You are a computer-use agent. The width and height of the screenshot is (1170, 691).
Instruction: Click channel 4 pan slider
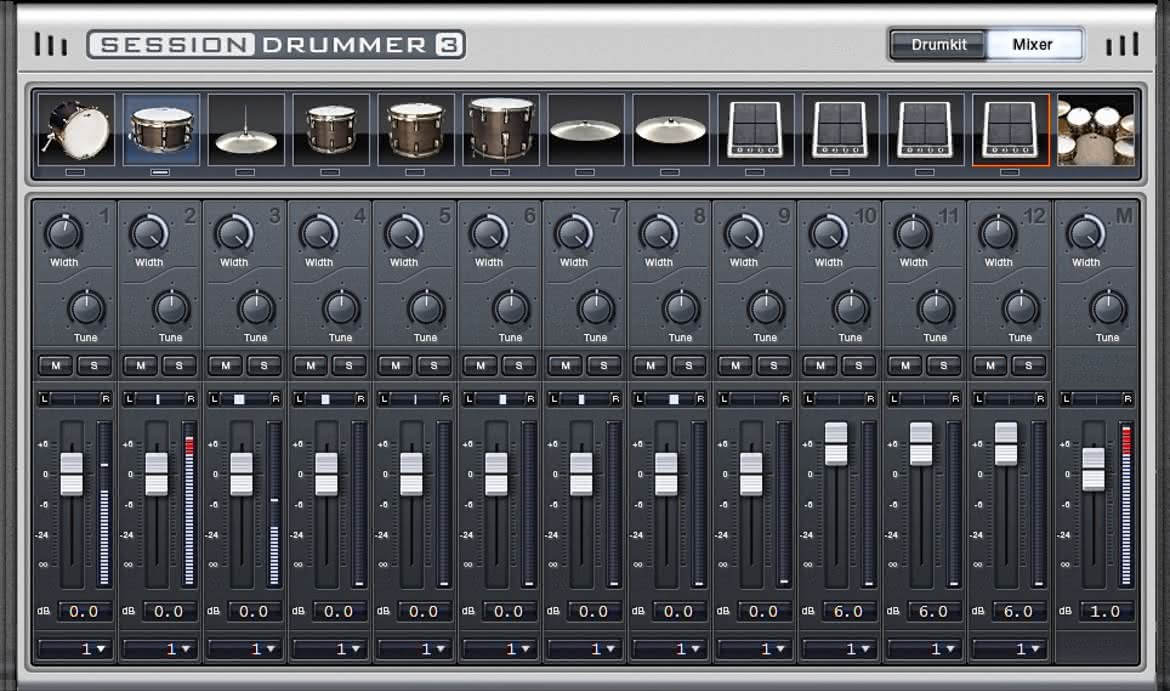coord(330,399)
